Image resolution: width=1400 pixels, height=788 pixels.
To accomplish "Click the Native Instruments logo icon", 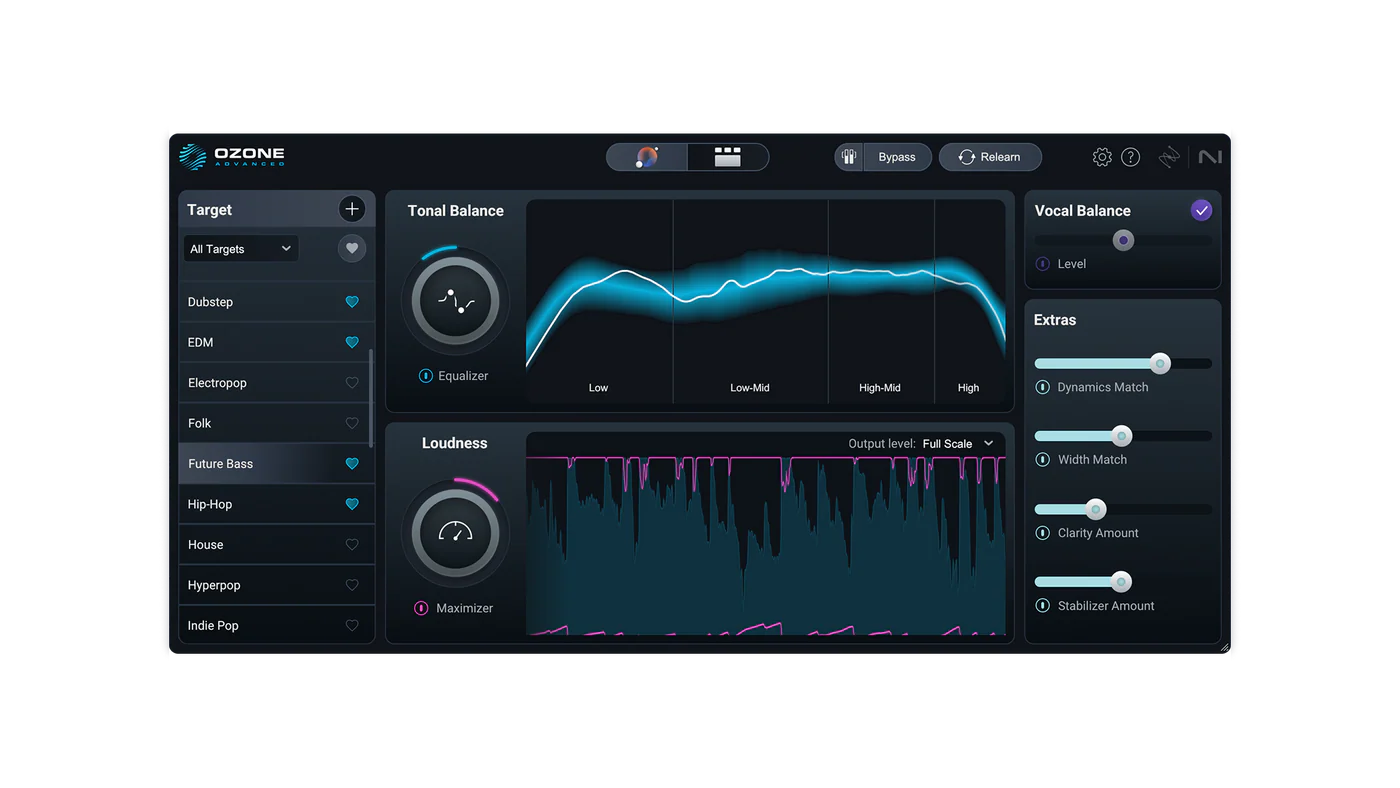I will [1210, 157].
